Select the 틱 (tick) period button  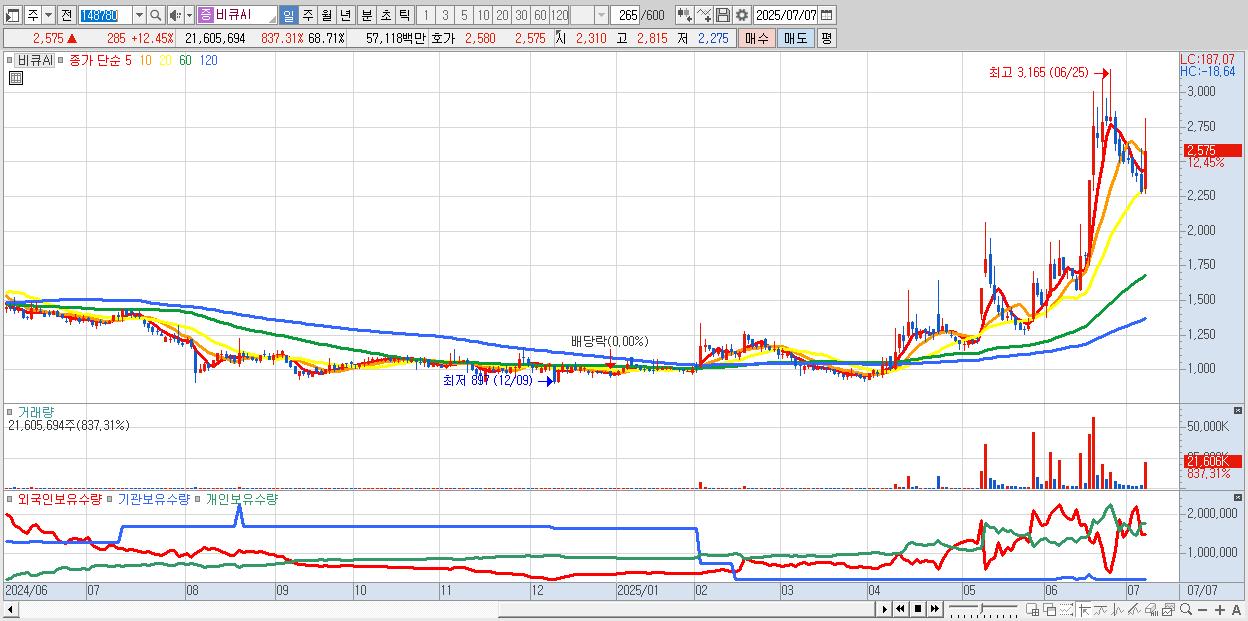404,15
